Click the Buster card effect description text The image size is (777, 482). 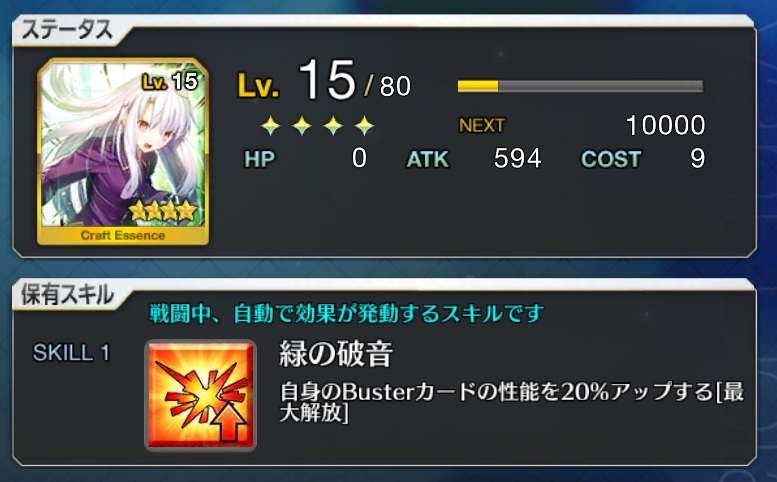[512, 401]
